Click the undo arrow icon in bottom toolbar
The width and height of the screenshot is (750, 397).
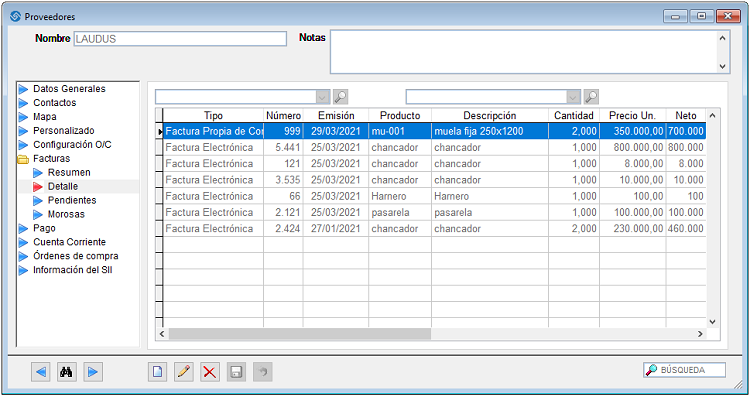coord(262,372)
